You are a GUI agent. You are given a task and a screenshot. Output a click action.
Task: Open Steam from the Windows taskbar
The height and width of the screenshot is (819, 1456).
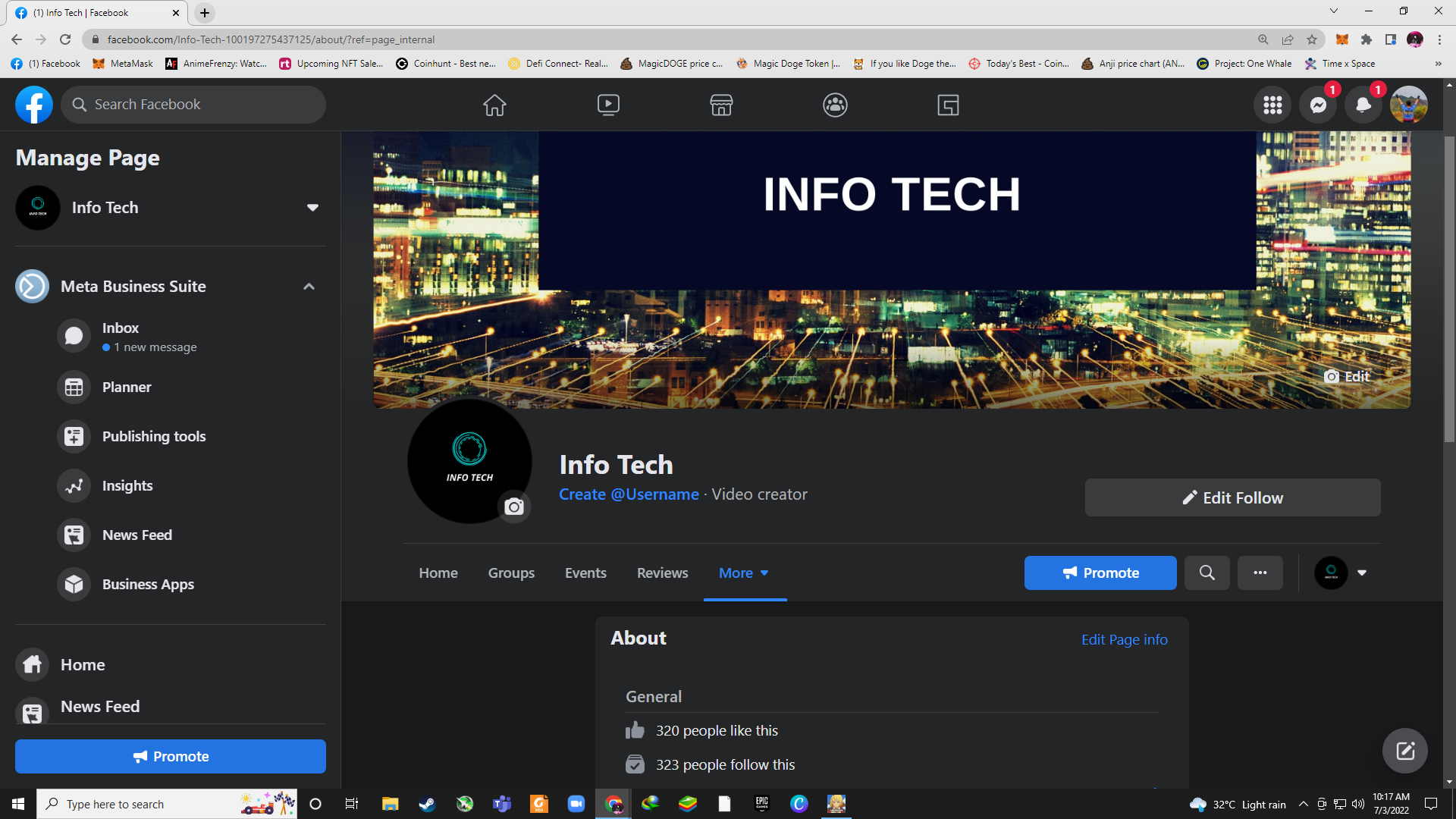tap(427, 804)
